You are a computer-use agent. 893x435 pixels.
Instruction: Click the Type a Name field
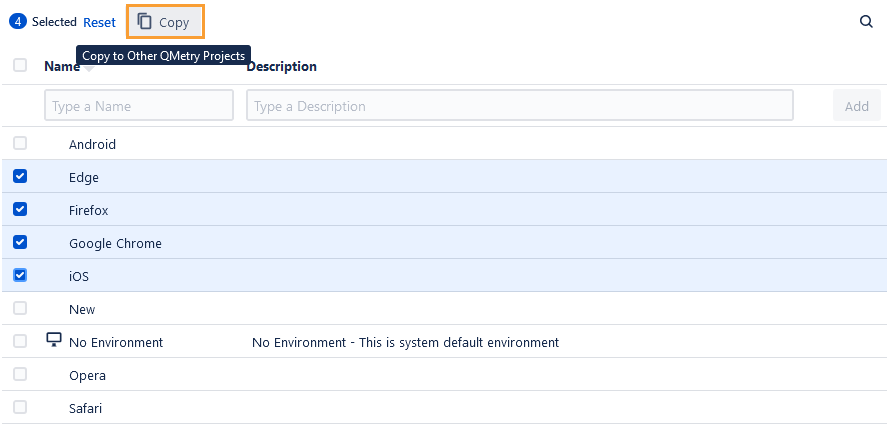[x=139, y=106]
